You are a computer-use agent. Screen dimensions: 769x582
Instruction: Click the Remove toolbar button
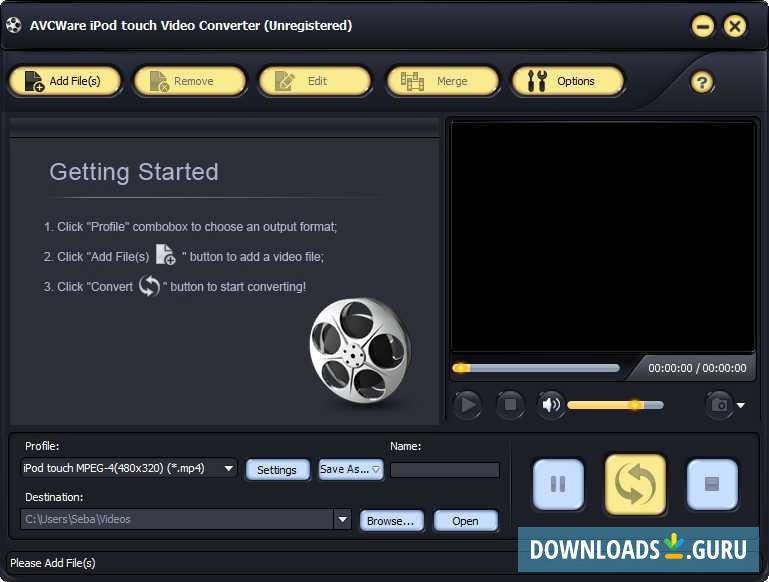click(190, 81)
